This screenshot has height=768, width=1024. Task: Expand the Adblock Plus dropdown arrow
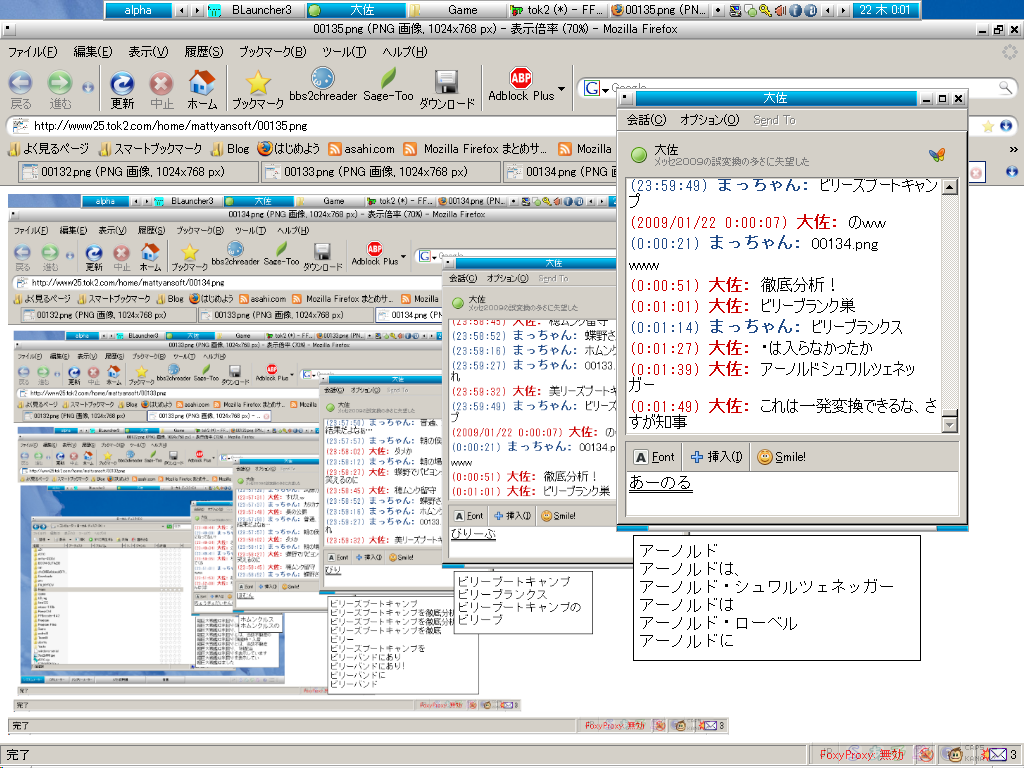click(562, 88)
